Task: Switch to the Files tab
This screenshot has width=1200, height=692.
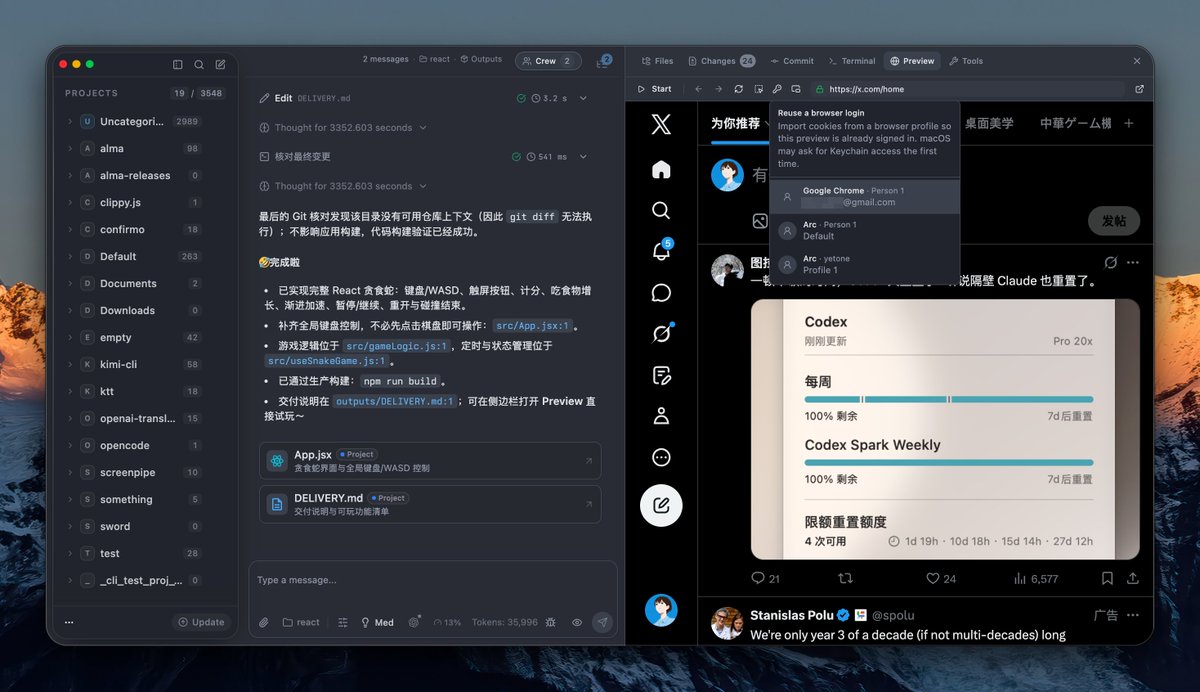Action: click(657, 61)
